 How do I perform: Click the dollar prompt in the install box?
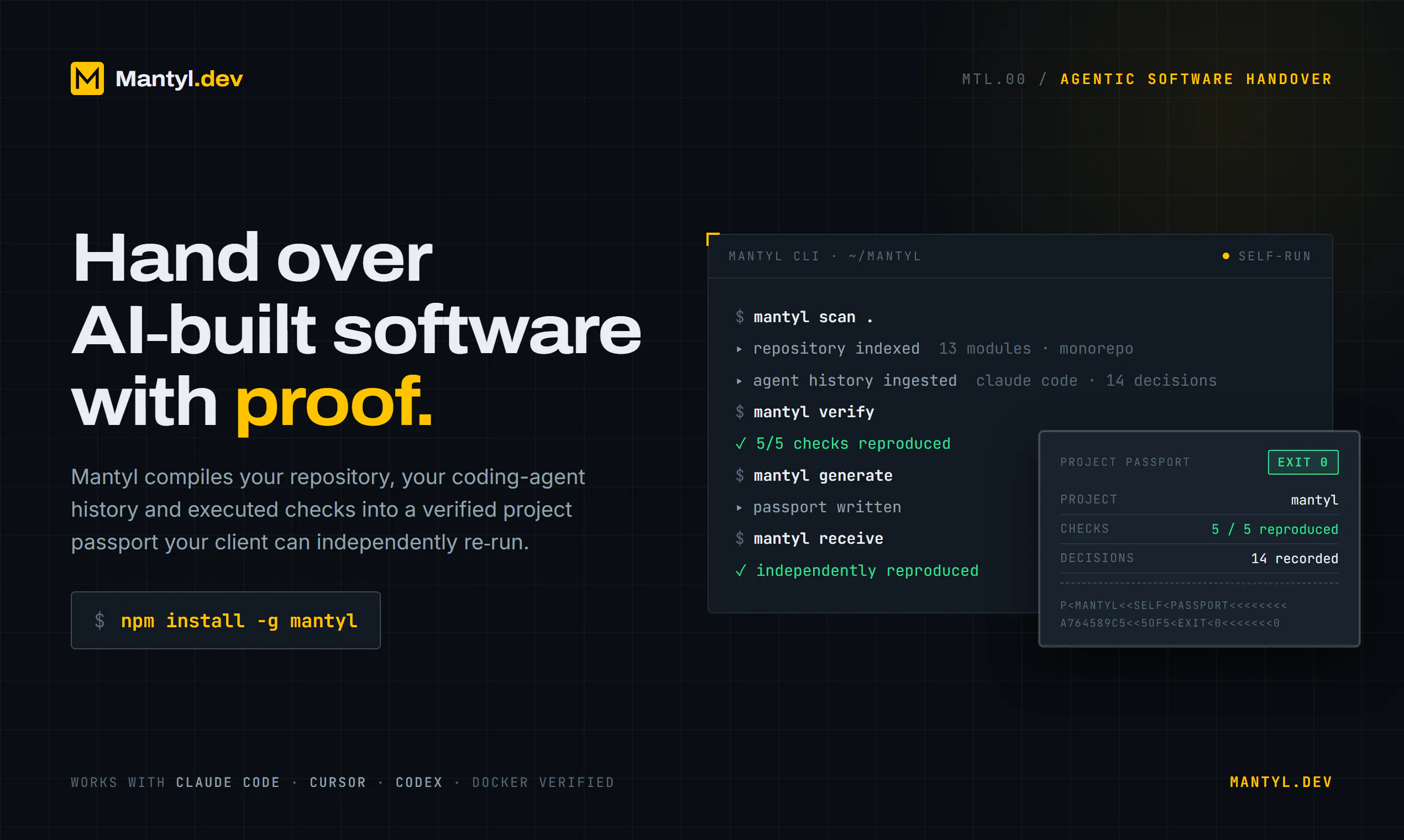point(99,621)
